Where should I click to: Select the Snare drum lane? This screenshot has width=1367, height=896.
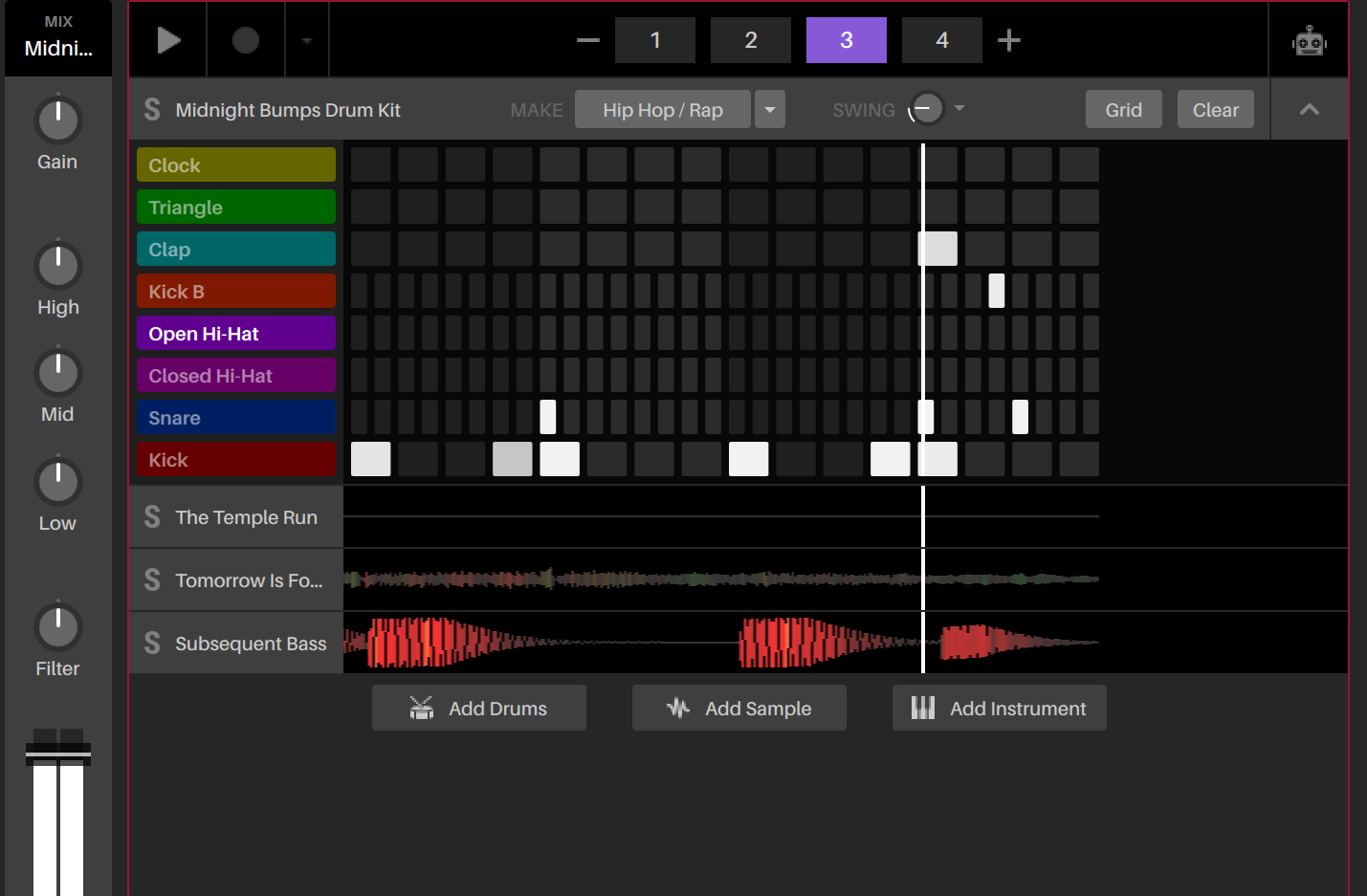pos(236,417)
